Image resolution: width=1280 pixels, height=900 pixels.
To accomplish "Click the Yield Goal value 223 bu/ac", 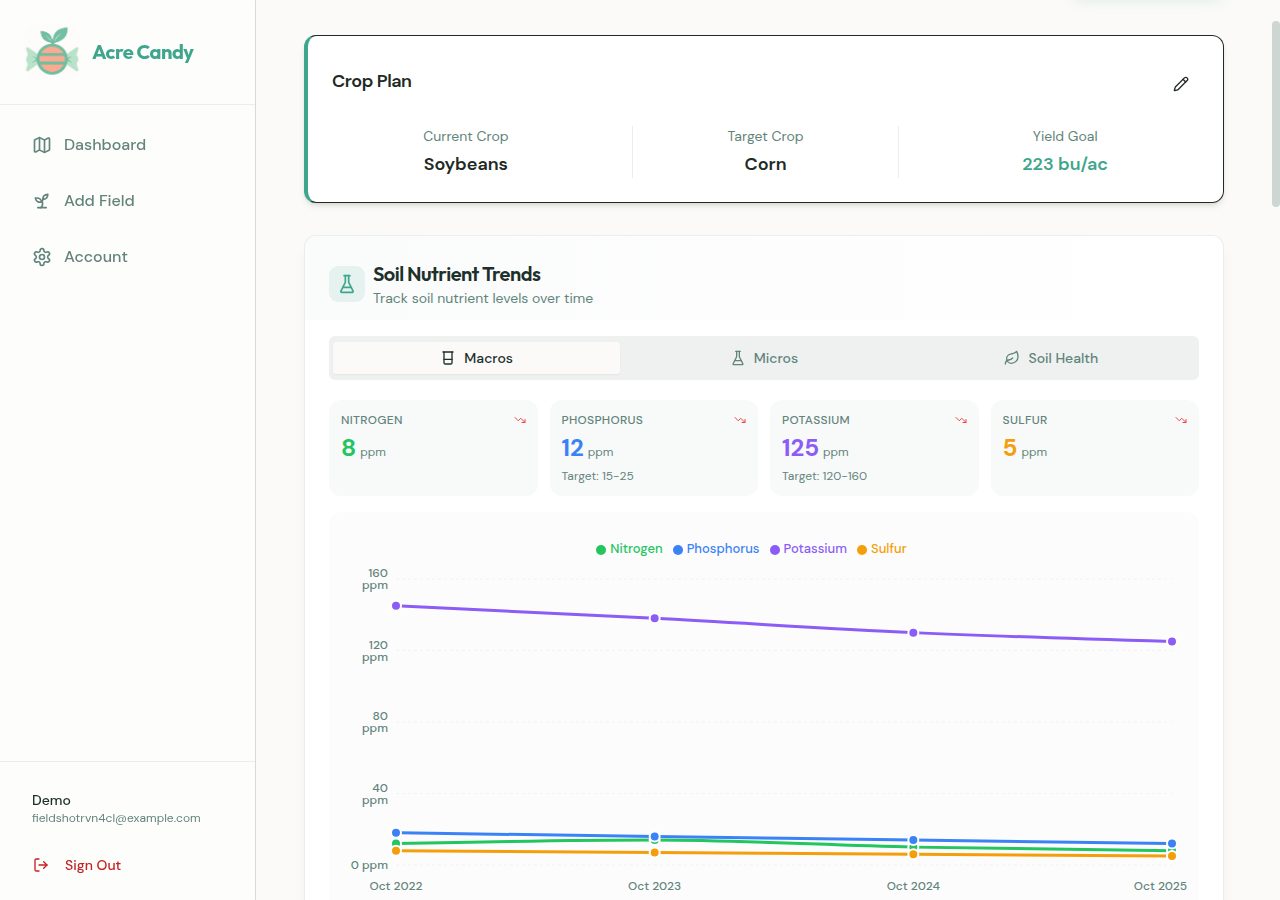I will click(1065, 164).
